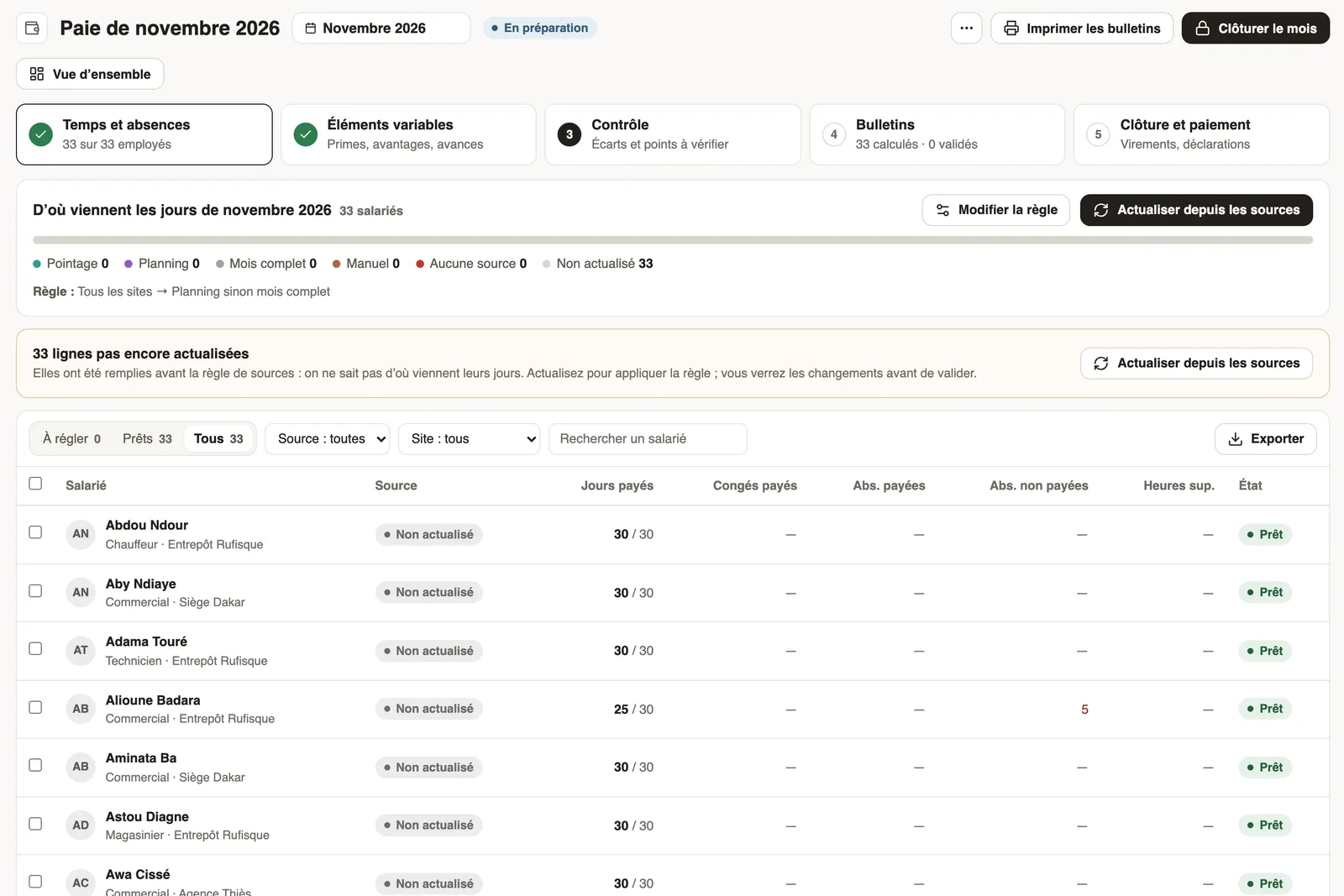The image size is (1344, 896).
Task: Click the payroll wallet icon beside the title
Action: pos(32,28)
